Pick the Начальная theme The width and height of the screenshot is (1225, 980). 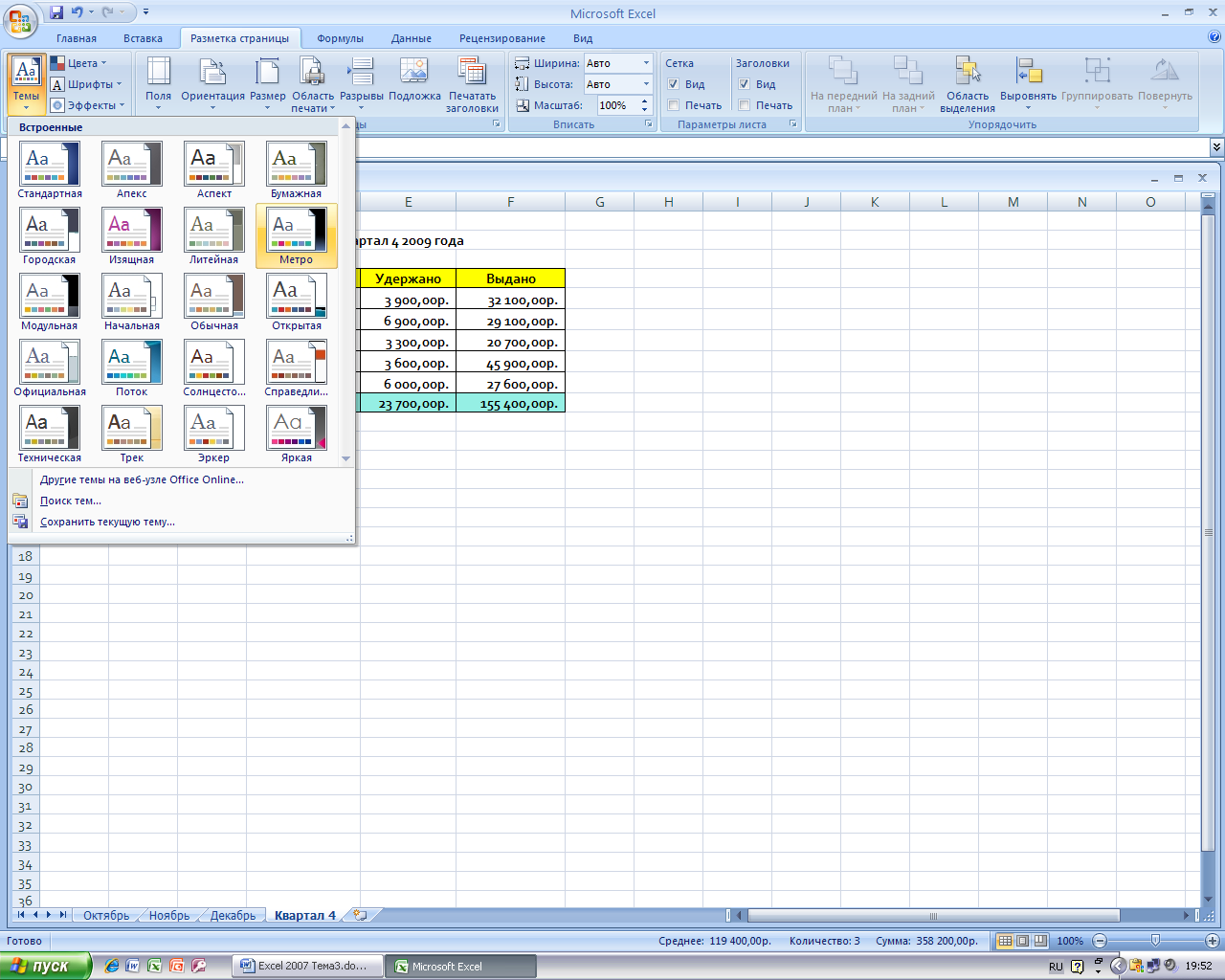click(132, 301)
